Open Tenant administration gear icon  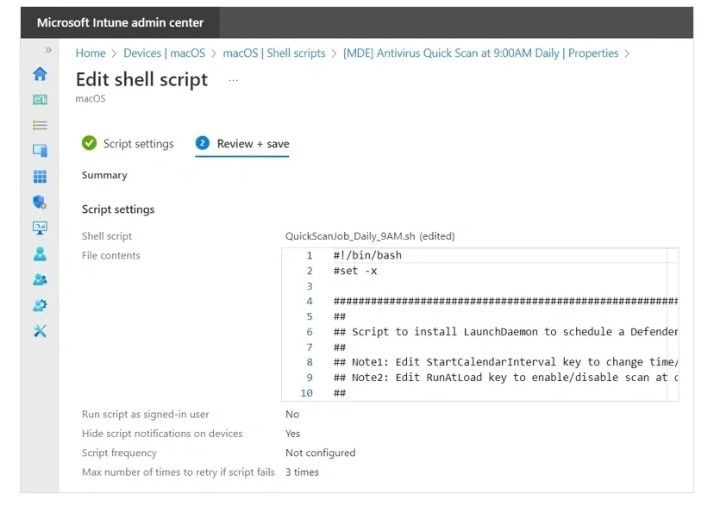[x=40, y=305]
